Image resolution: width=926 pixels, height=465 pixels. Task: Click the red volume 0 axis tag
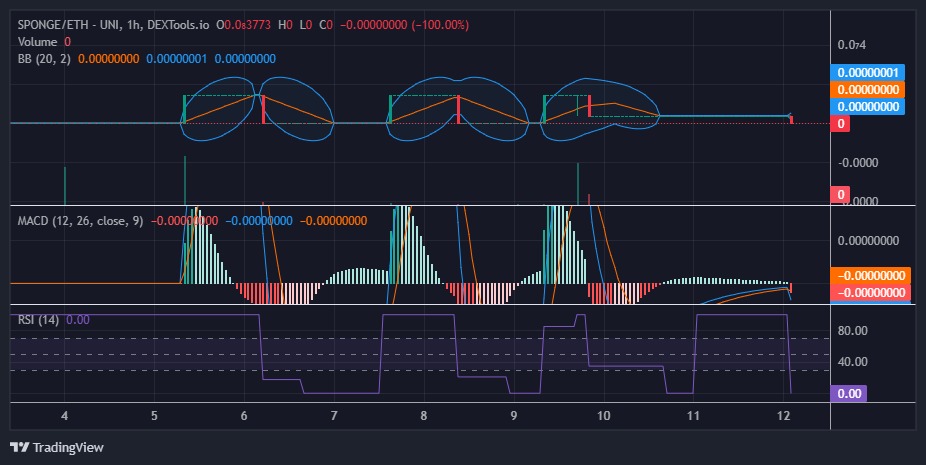click(840, 194)
